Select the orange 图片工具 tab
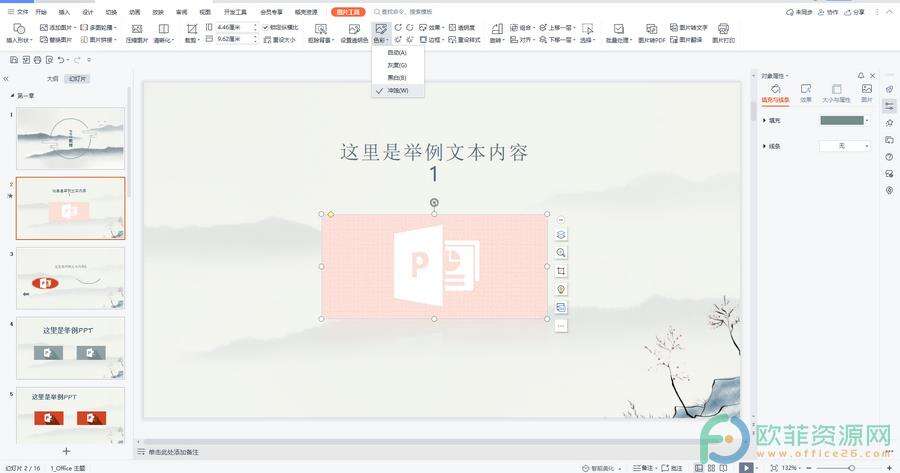900x473 pixels. (x=348, y=11)
